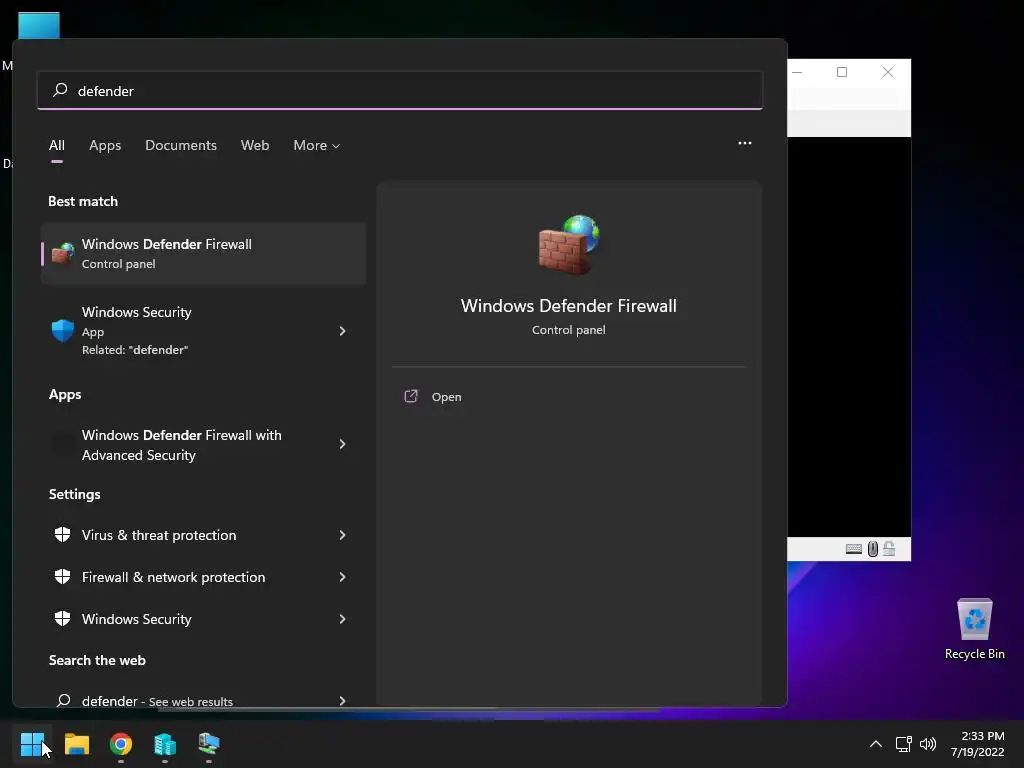Expand Firewall & network protection chevron
1024x768 pixels.
pos(342,577)
